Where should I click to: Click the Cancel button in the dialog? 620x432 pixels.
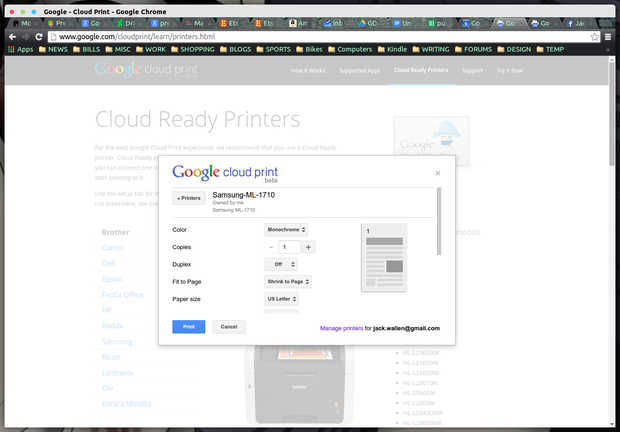[x=229, y=326]
